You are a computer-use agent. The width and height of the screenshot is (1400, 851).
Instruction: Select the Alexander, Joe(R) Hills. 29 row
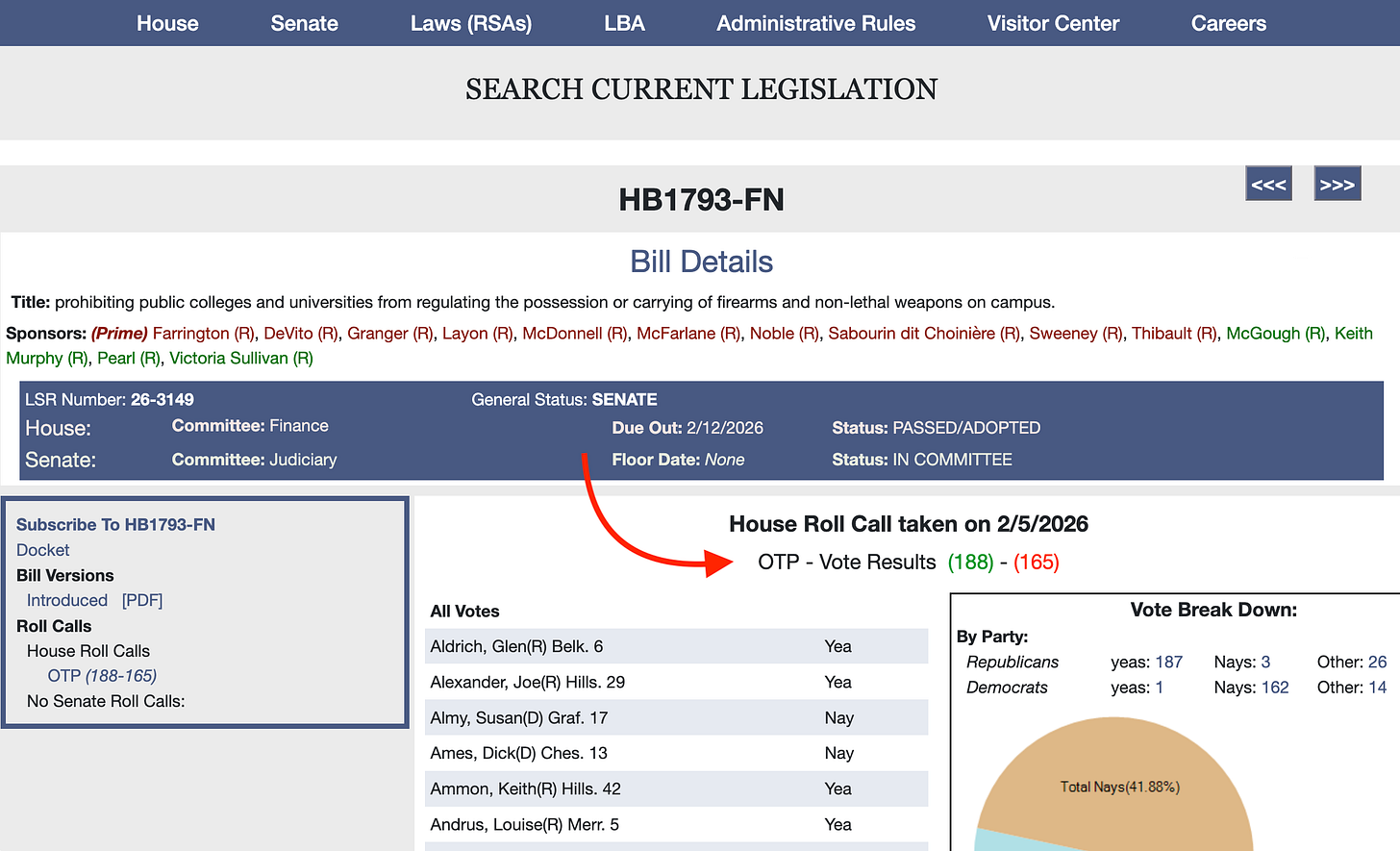click(676, 682)
